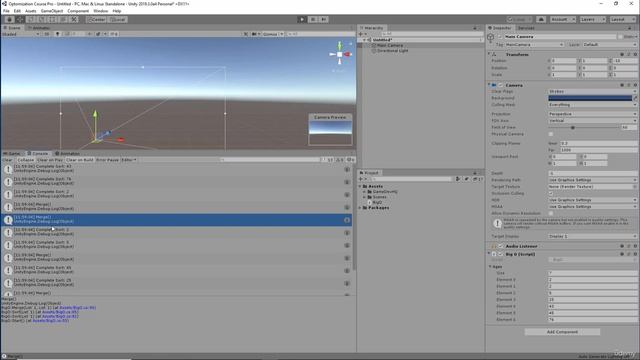This screenshot has width=640, height=360.
Task: Pick background color with eyedropper
Action: [635, 98]
